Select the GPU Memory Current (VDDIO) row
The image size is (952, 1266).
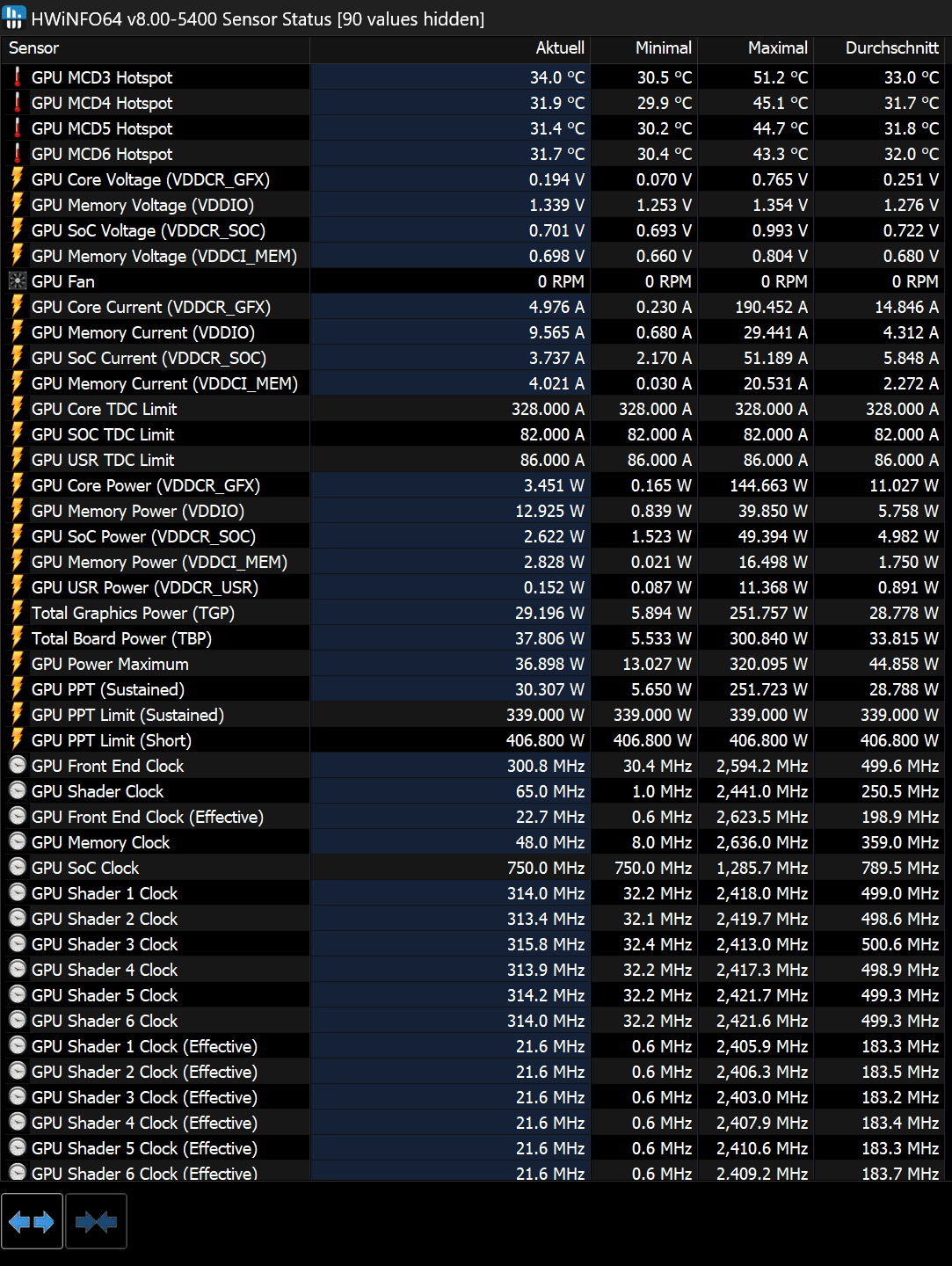[x=473, y=332]
